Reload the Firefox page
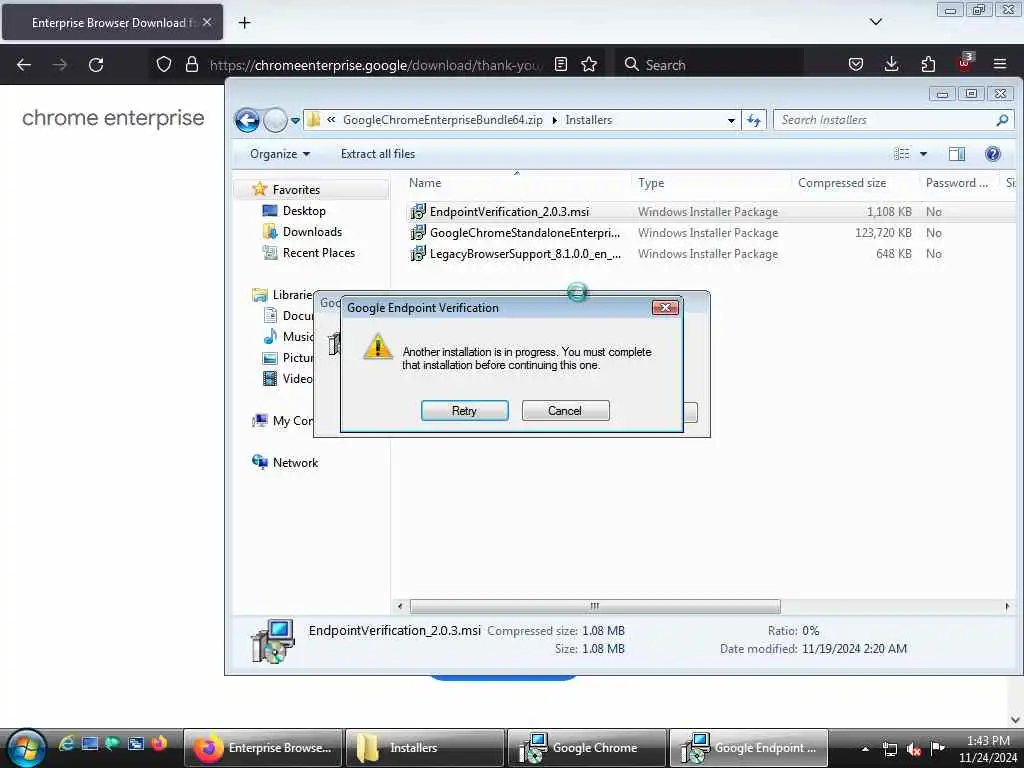The width and height of the screenshot is (1024, 768). (96, 65)
